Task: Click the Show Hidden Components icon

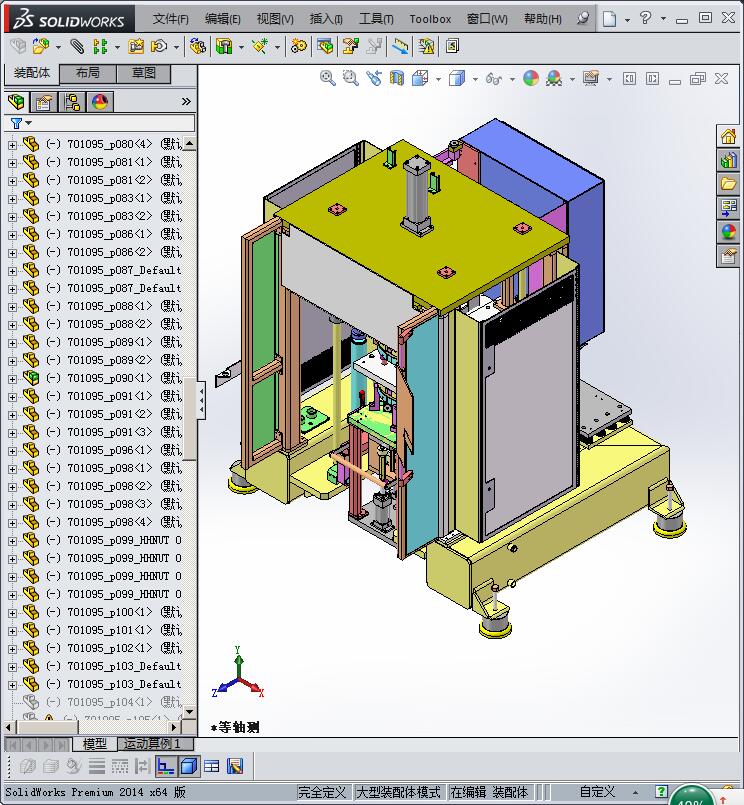Action: point(197,47)
